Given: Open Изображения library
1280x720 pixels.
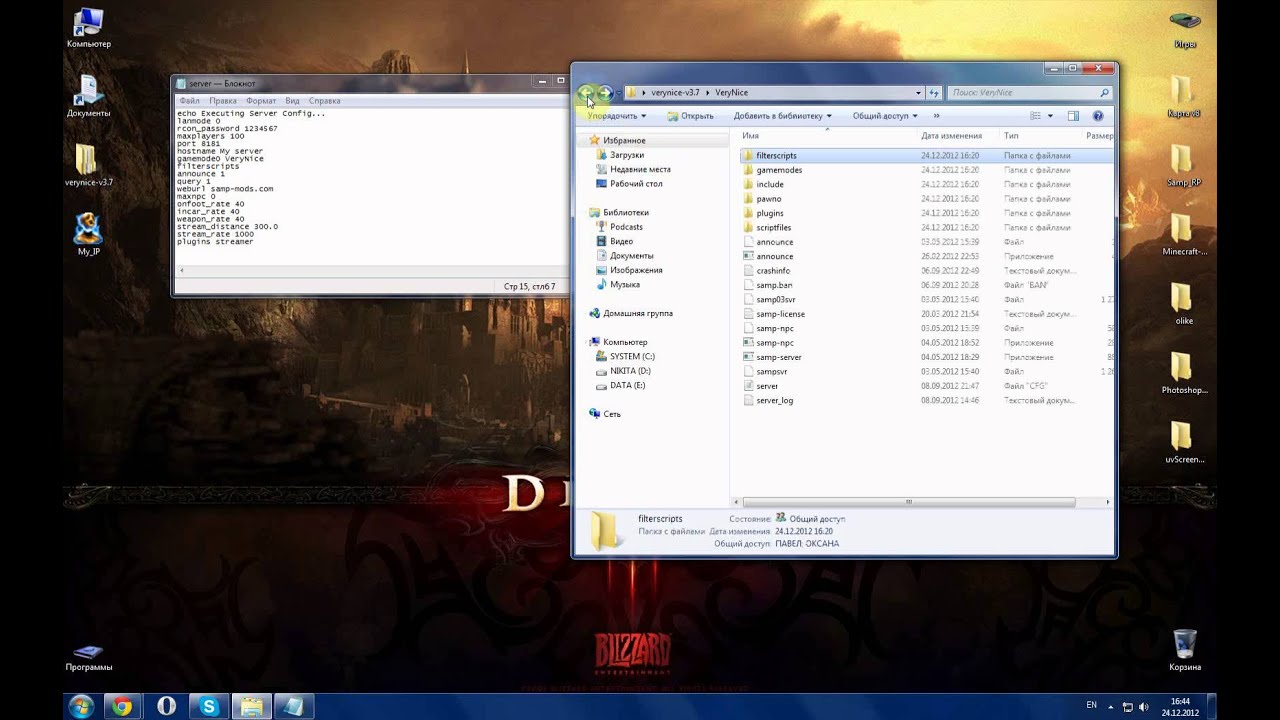Looking at the screenshot, I should [636, 270].
